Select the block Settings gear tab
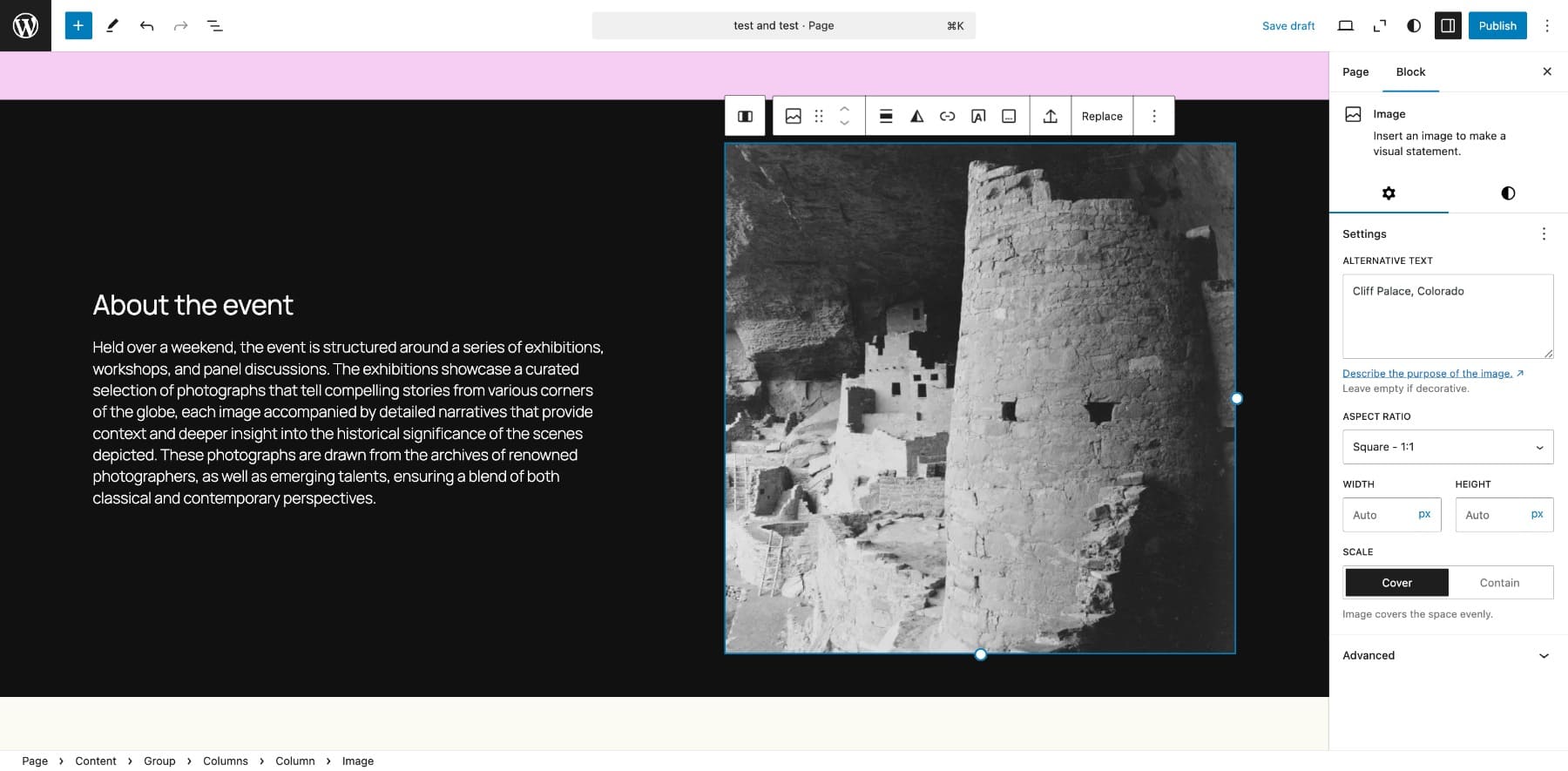1568x771 pixels. coord(1389,193)
